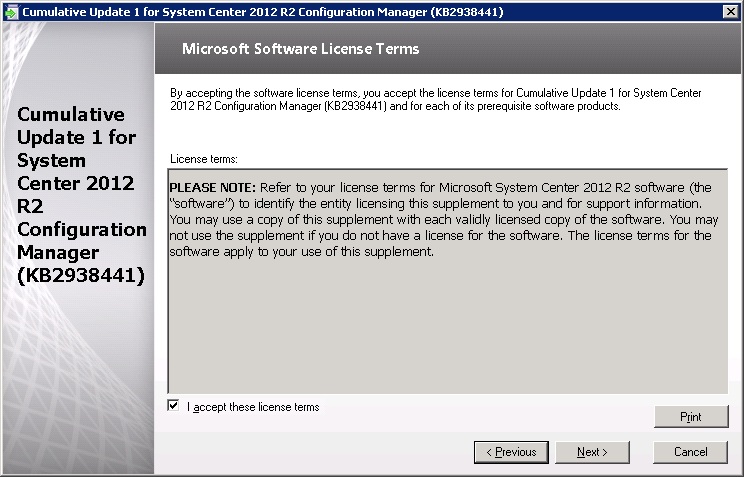Screen dimensions: 744x477
Task: Cancel the update installation
Action: (690, 452)
